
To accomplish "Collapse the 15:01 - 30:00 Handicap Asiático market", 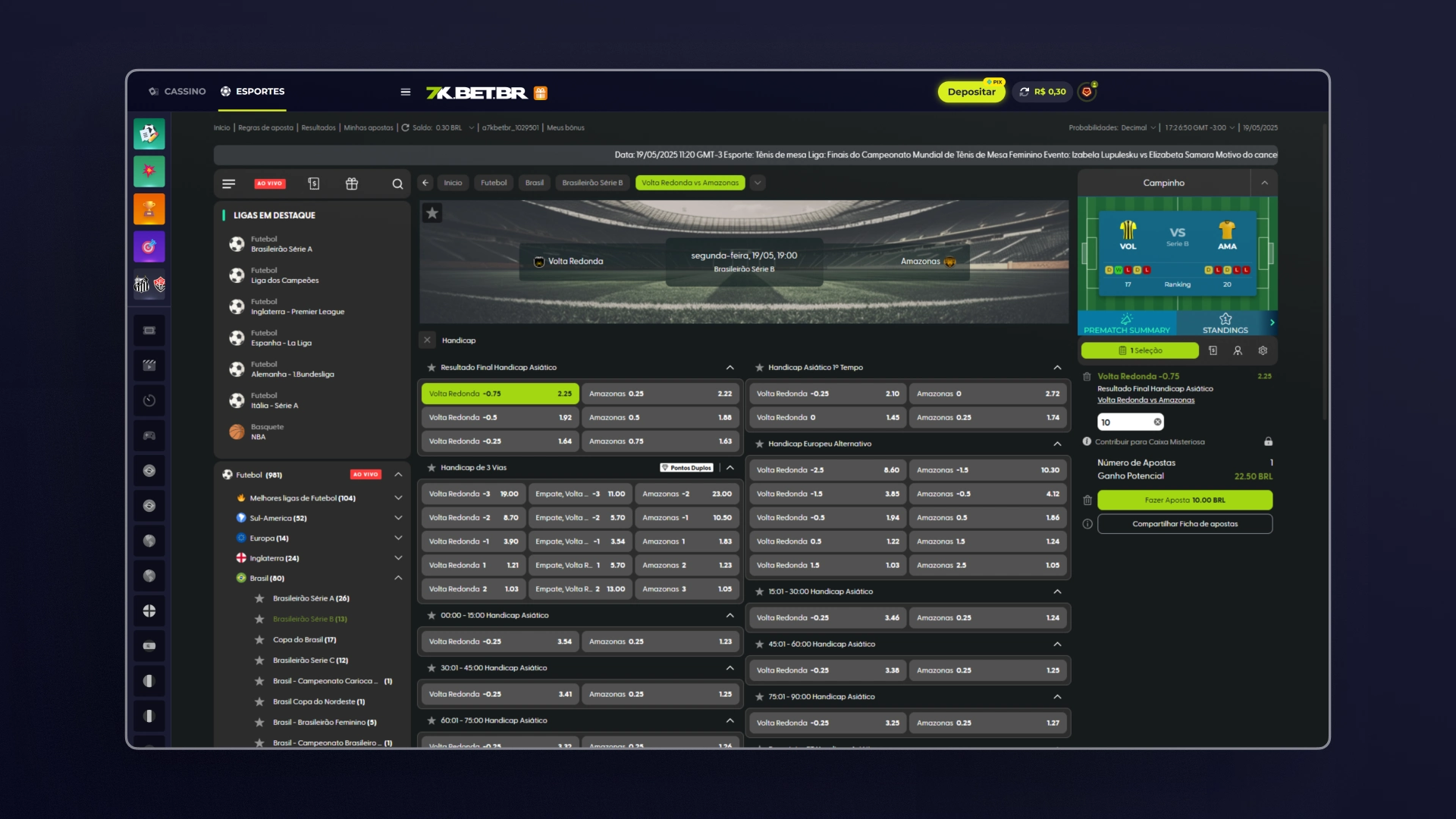I will point(1057,591).
